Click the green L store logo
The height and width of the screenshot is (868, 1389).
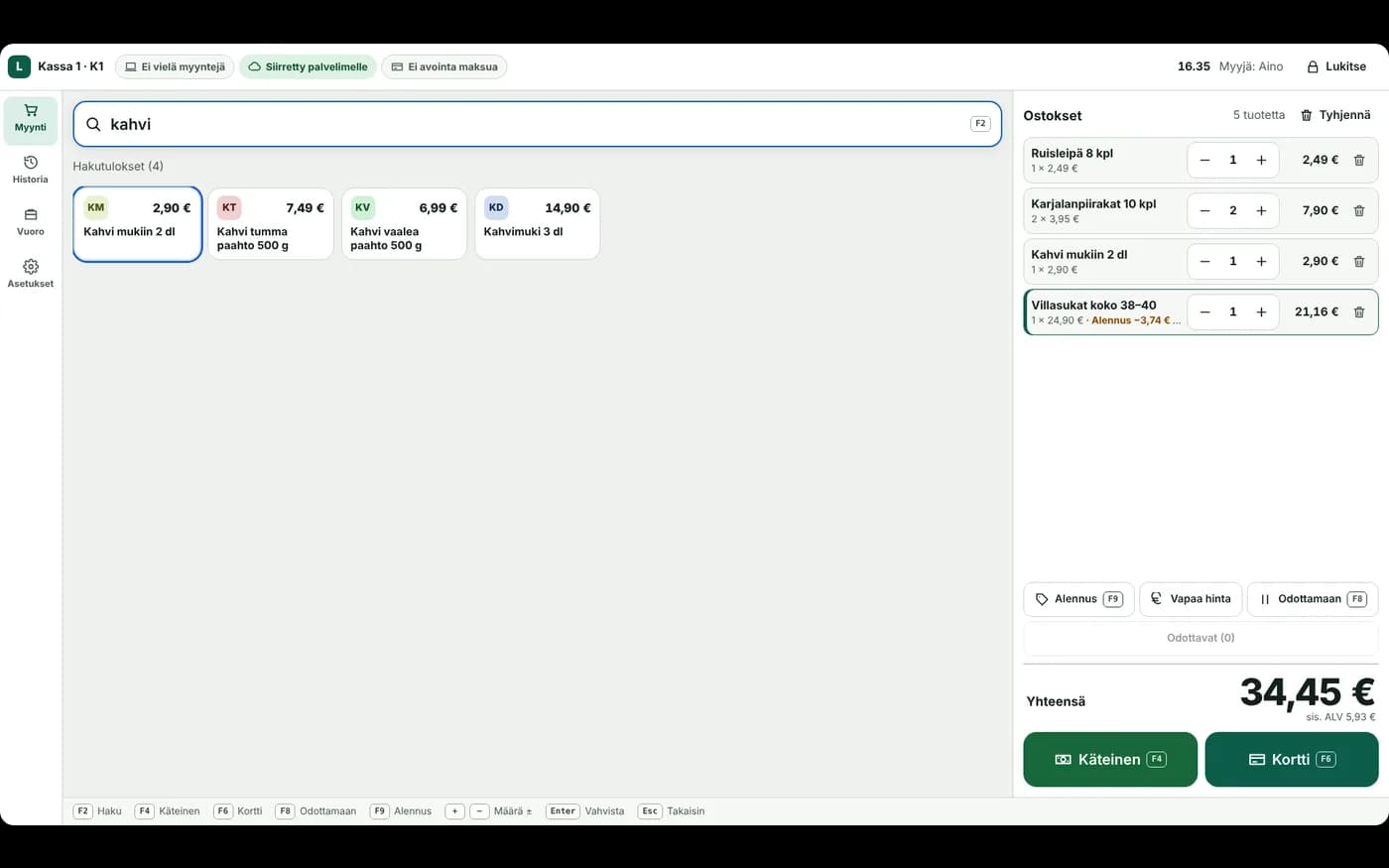click(x=19, y=66)
